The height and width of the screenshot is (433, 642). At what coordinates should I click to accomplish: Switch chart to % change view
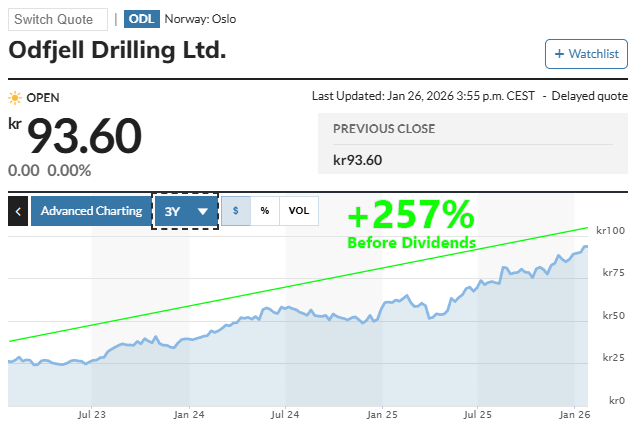(265, 211)
